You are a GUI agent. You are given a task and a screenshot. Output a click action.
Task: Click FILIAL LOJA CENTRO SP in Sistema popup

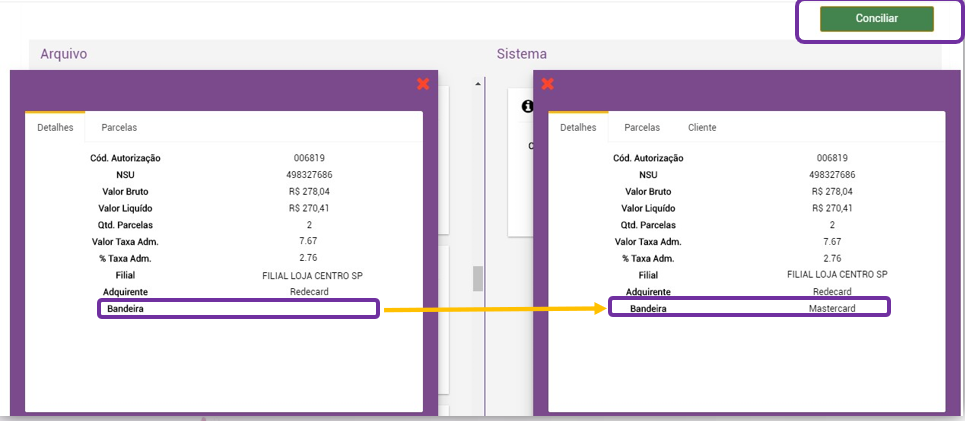(x=837, y=275)
